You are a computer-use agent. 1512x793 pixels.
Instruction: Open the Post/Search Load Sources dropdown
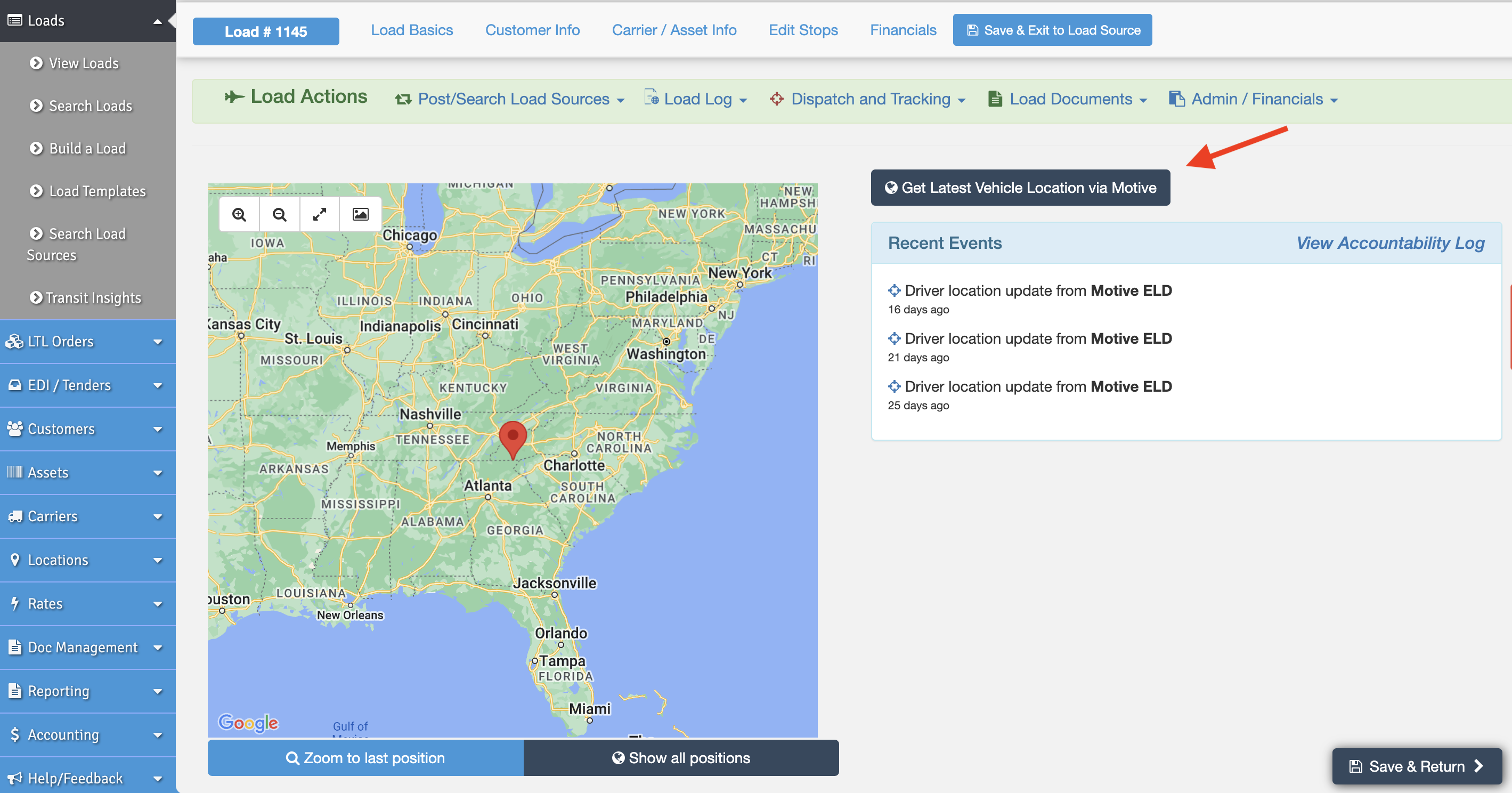point(513,99)
